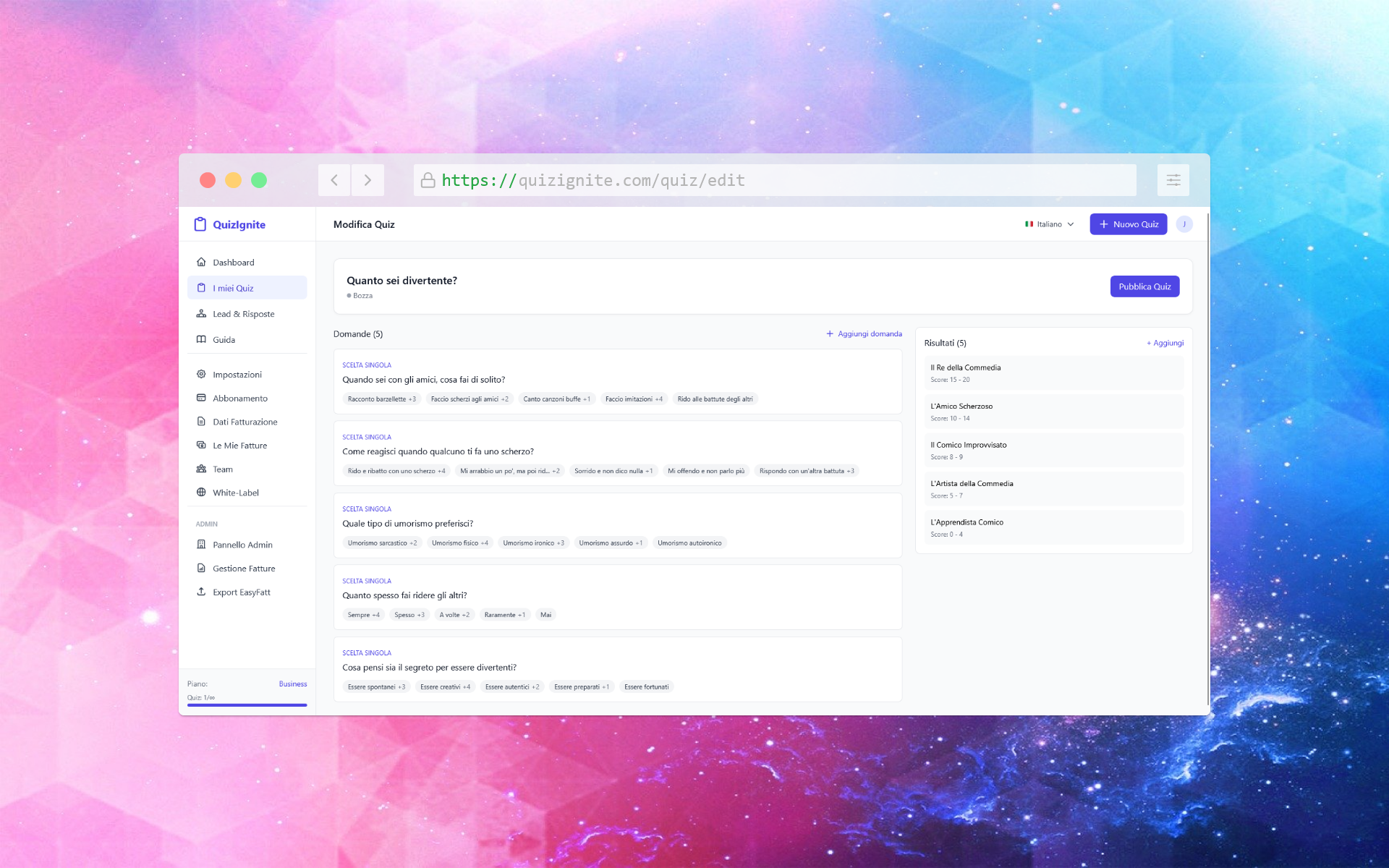Add a question via Aggiungi domanda

click(x=864, y=333)
